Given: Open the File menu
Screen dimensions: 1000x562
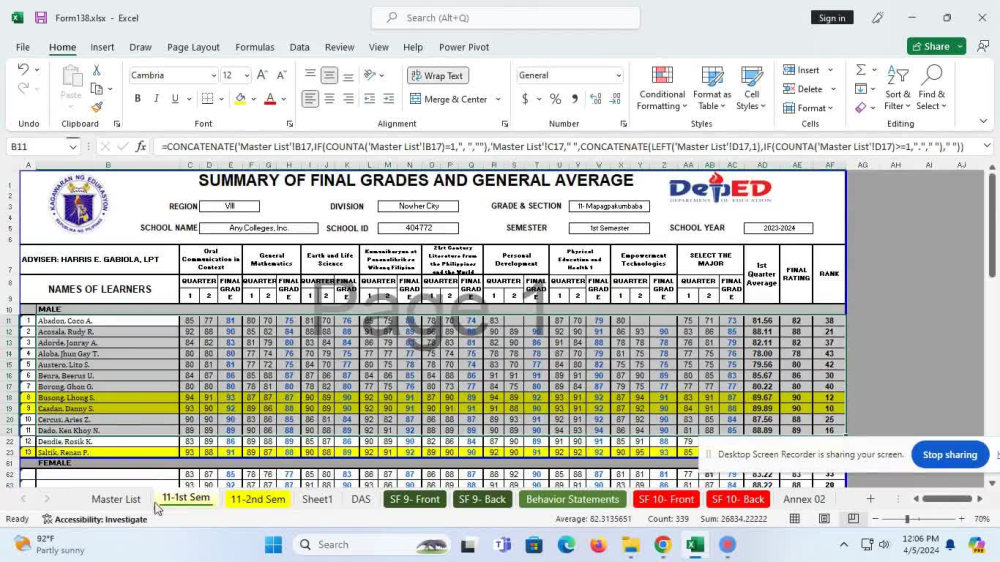Looking at the screenshot, I should pyautogui.click(x=23, y=47).
